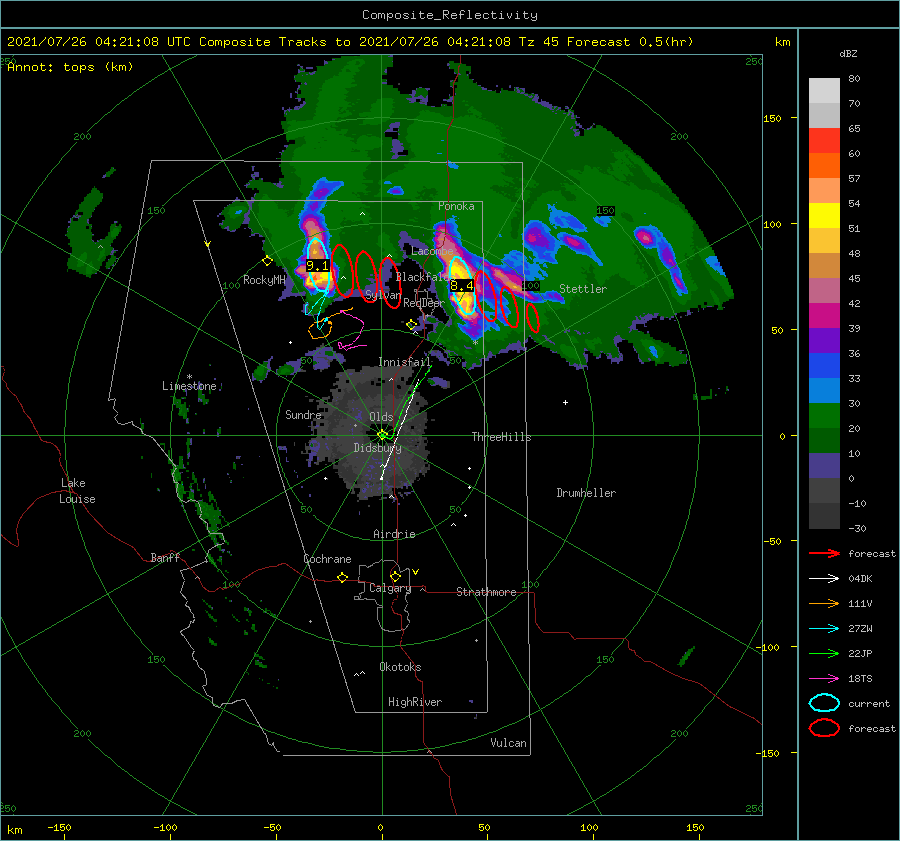900x841 pixels.
Task: Click the yellow diamond marker south of RedDeer
Action: pos(411,325)
